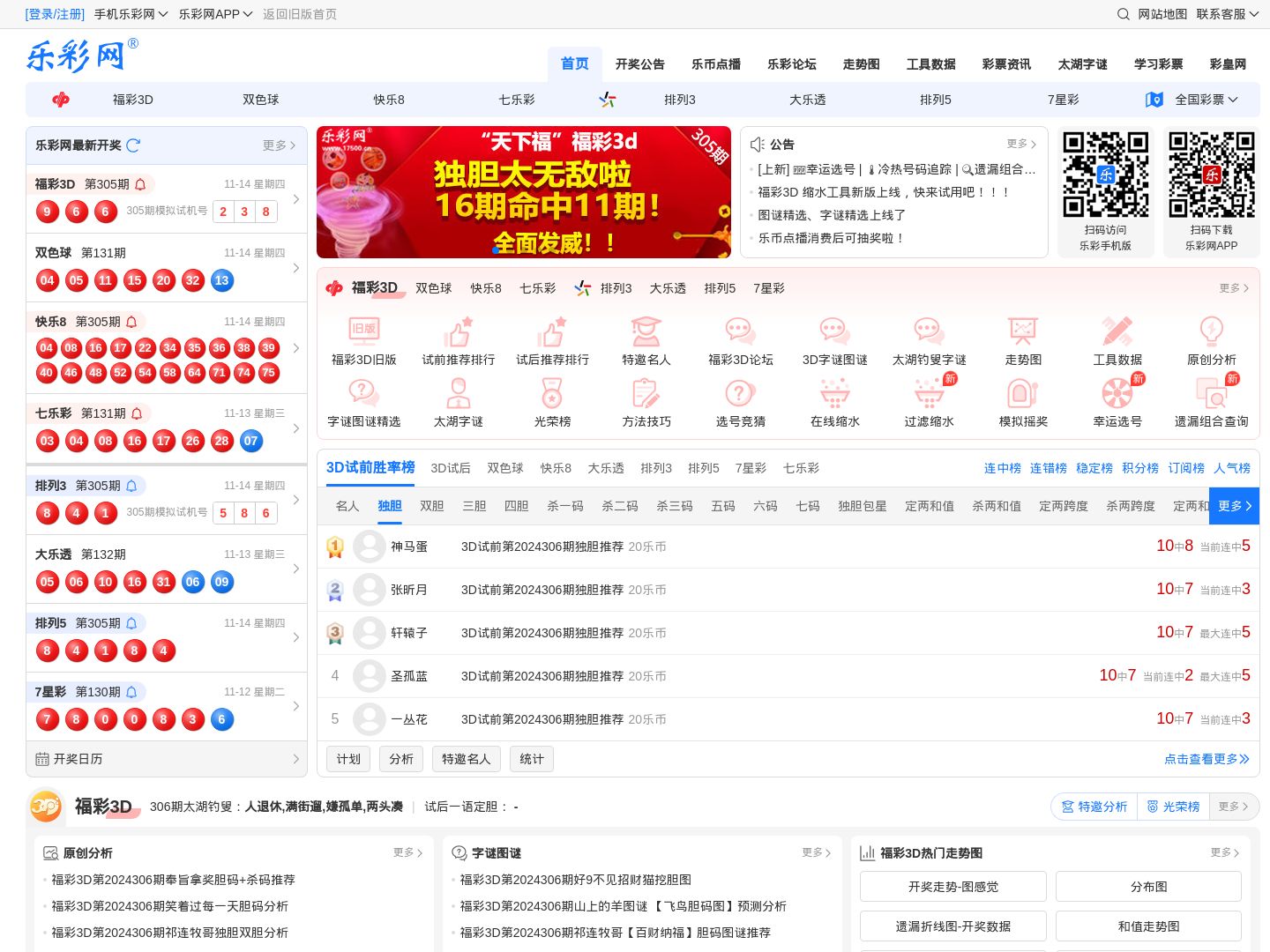Refresh 乐彩网最新开奖 results
Viewport: 1270px width, 952px height.
coord(133,145)
